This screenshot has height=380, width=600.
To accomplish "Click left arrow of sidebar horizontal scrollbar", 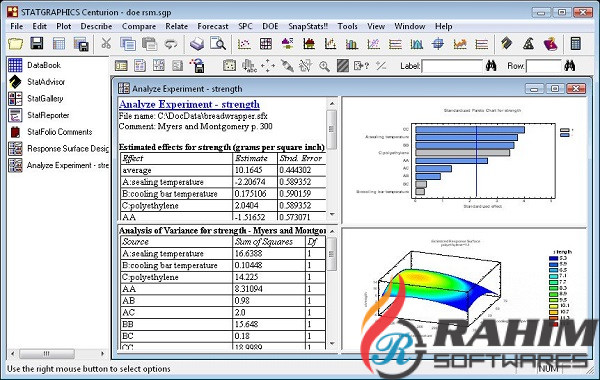I will pos(13,354).
